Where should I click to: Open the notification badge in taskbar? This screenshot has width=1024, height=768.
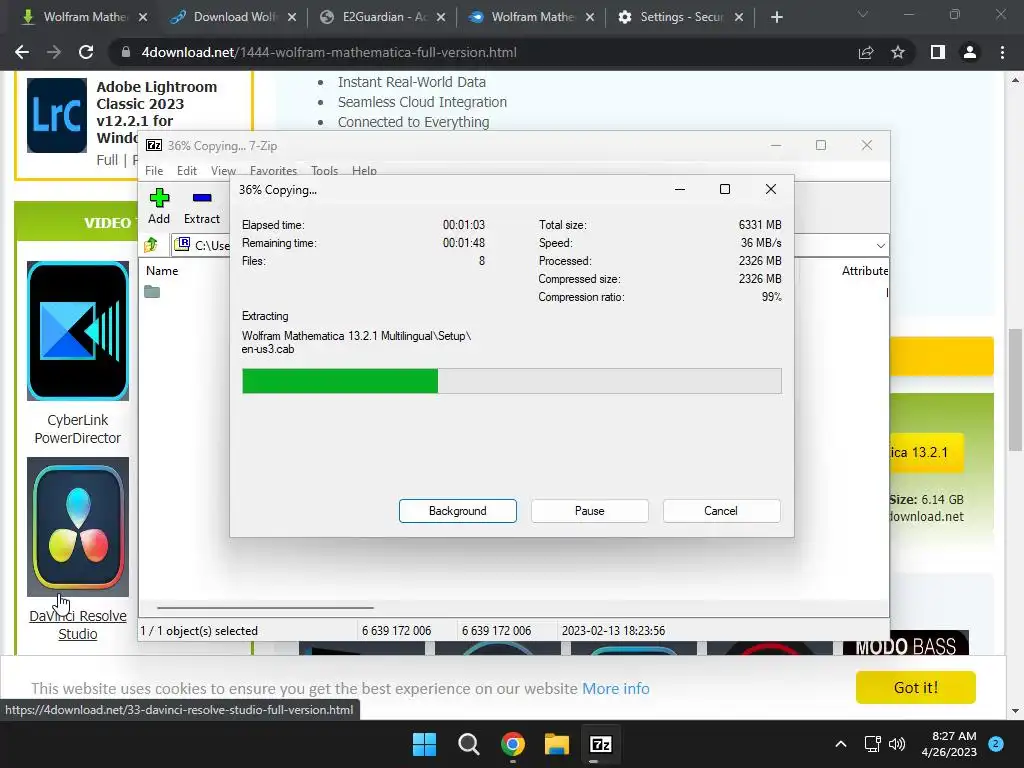tap(996, 744)
